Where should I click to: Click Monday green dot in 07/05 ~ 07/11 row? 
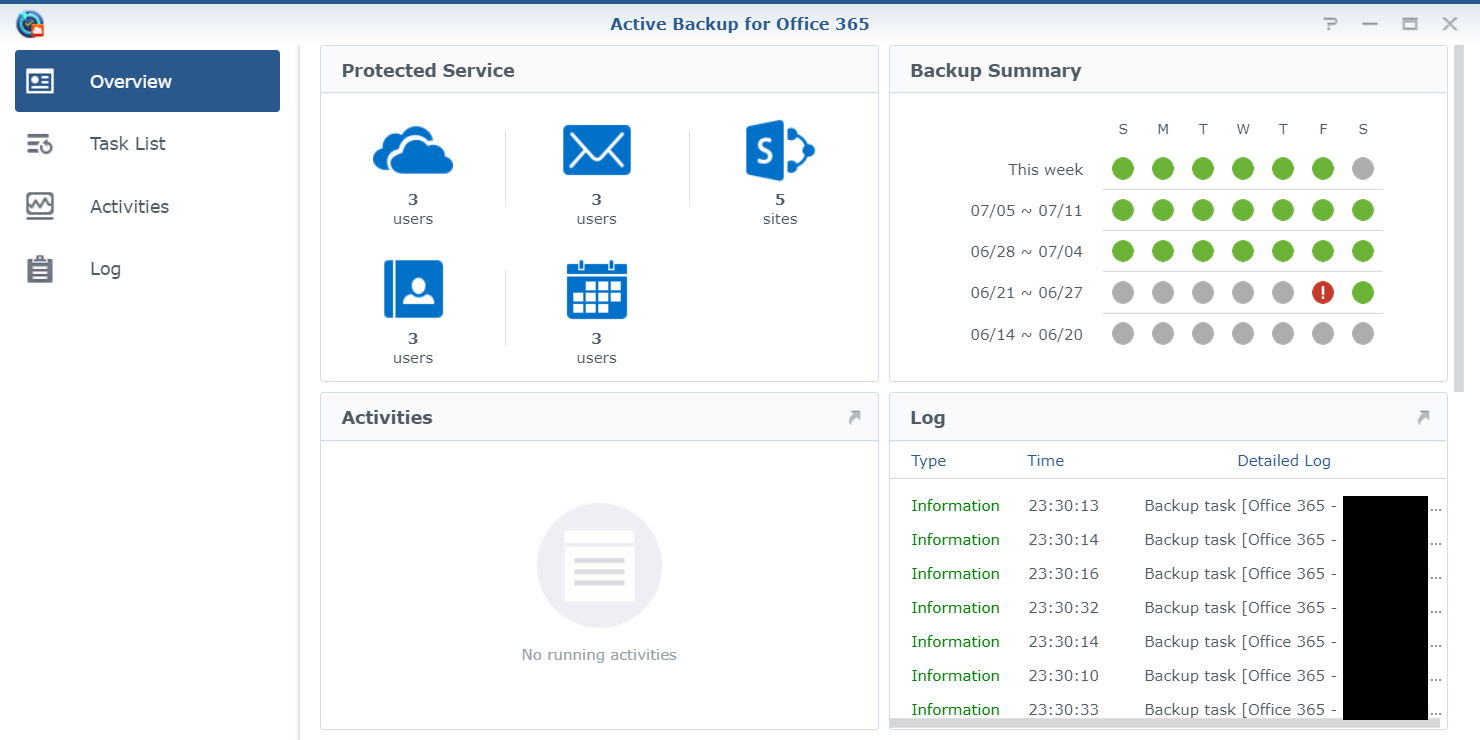(1163, 210)
